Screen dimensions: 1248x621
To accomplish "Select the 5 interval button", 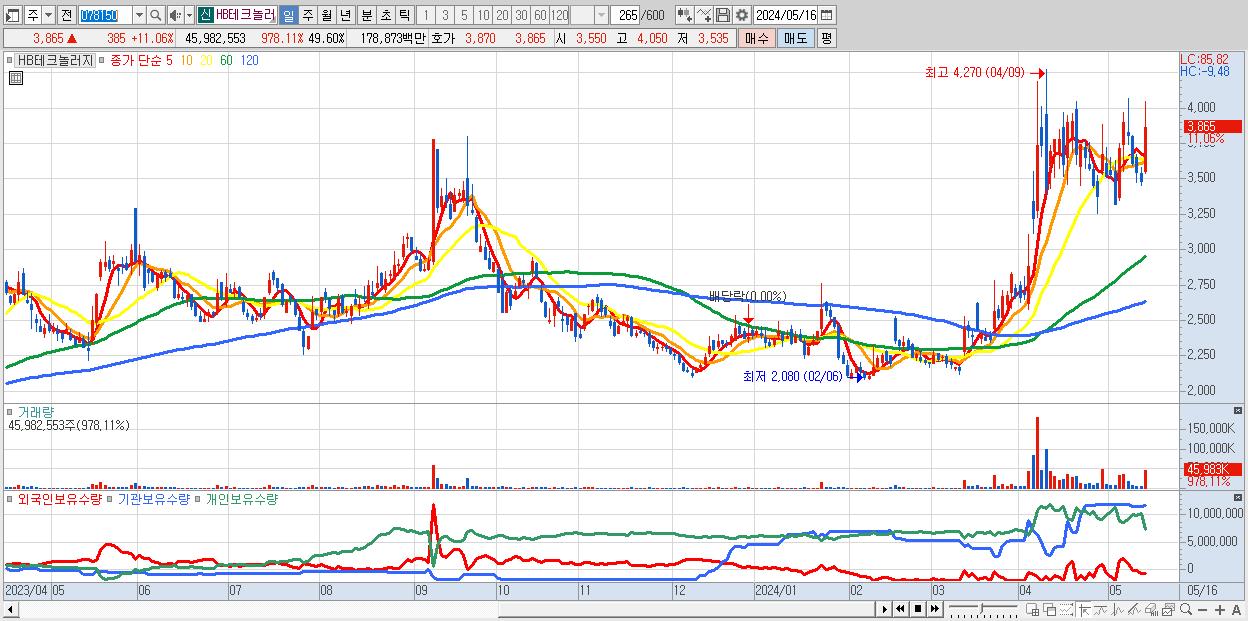I will pyautogui.click(x=464, y=15).
